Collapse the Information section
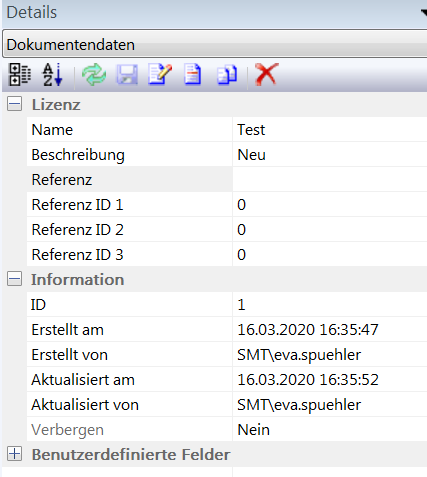Image resolution: width=427 pixels, height=477 pixels. (x=15, y=279)
